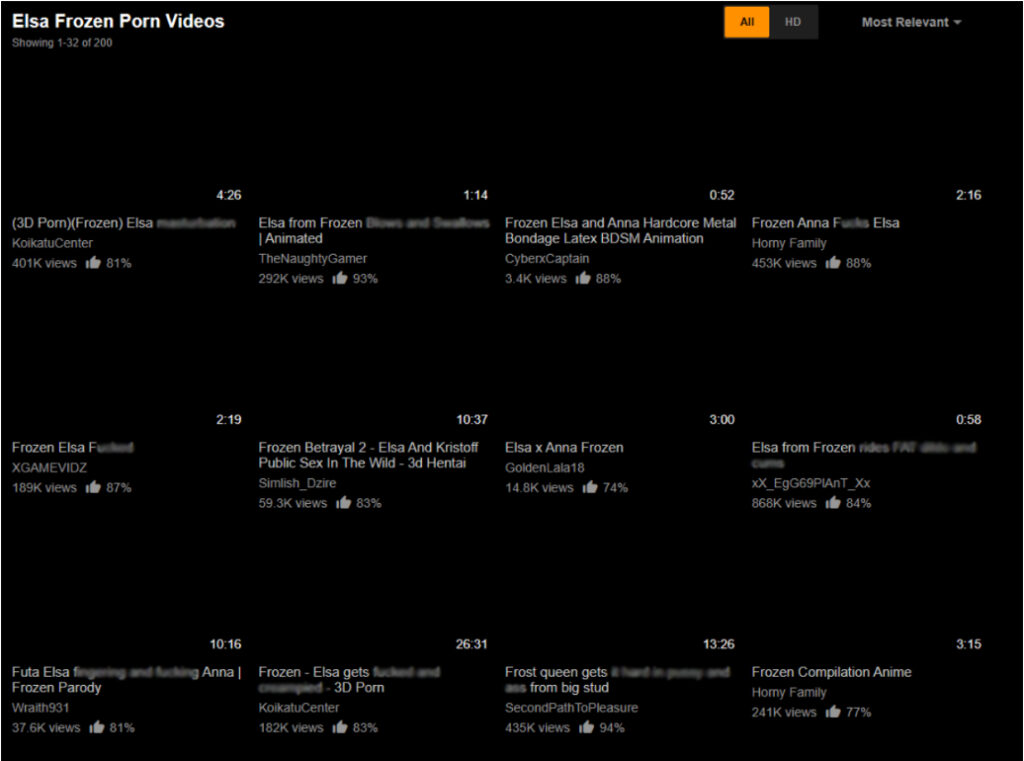Click the thumbs-up icon beside 59.3K views

coord(344,503)
